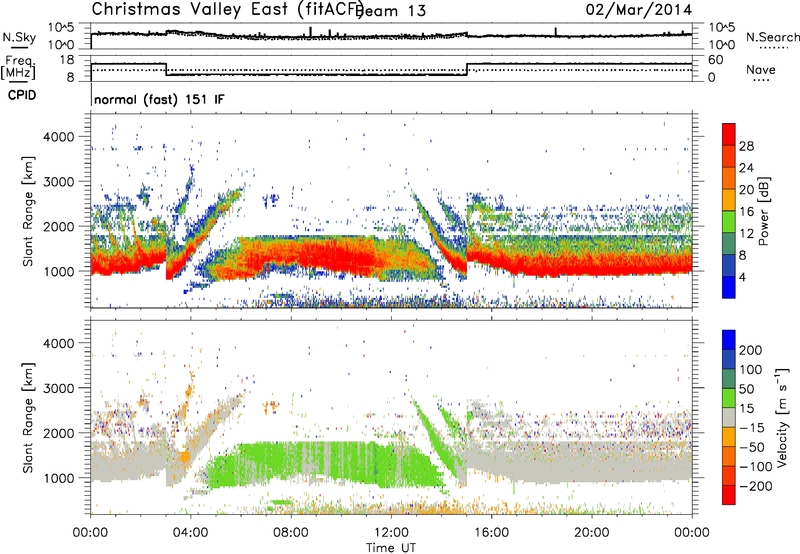This screenshot has height=554, width=800.
Task: Click the power colorbar segment between 4 and 8
Action: pos(729,265)
